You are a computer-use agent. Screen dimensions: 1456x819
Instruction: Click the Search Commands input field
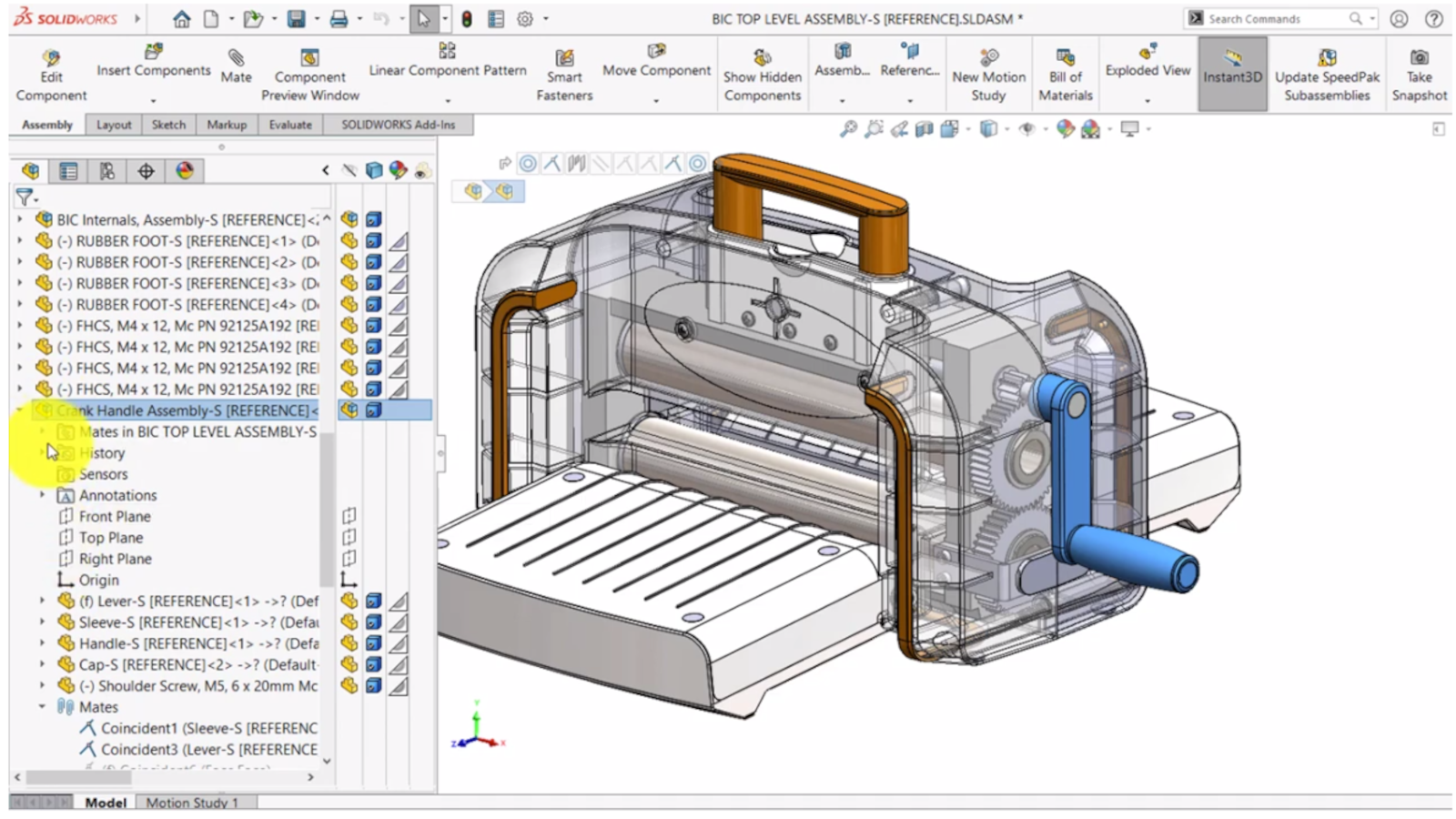1274,19
